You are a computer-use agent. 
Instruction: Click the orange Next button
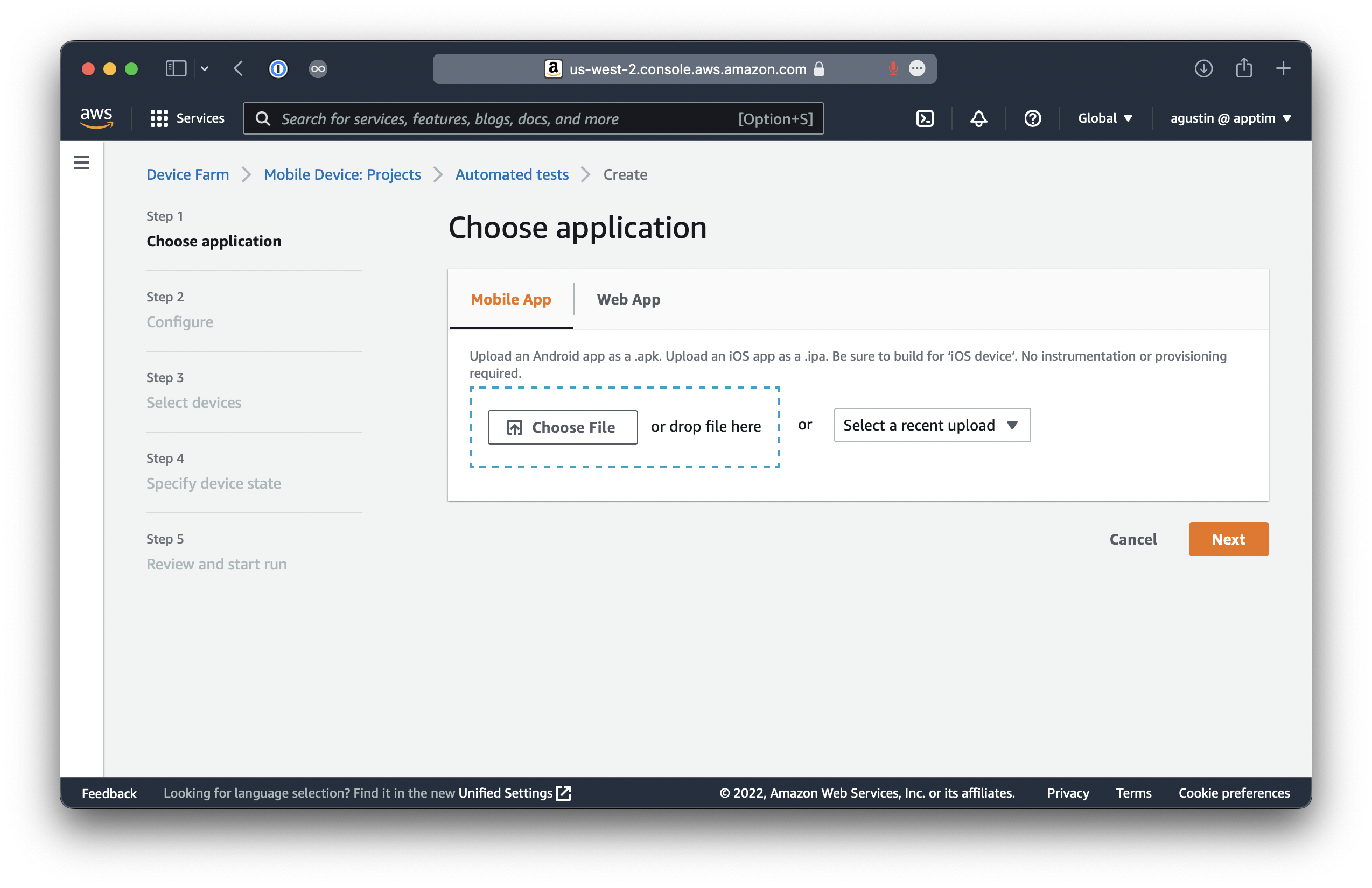pyautogui.click(x=1228, y=539)
